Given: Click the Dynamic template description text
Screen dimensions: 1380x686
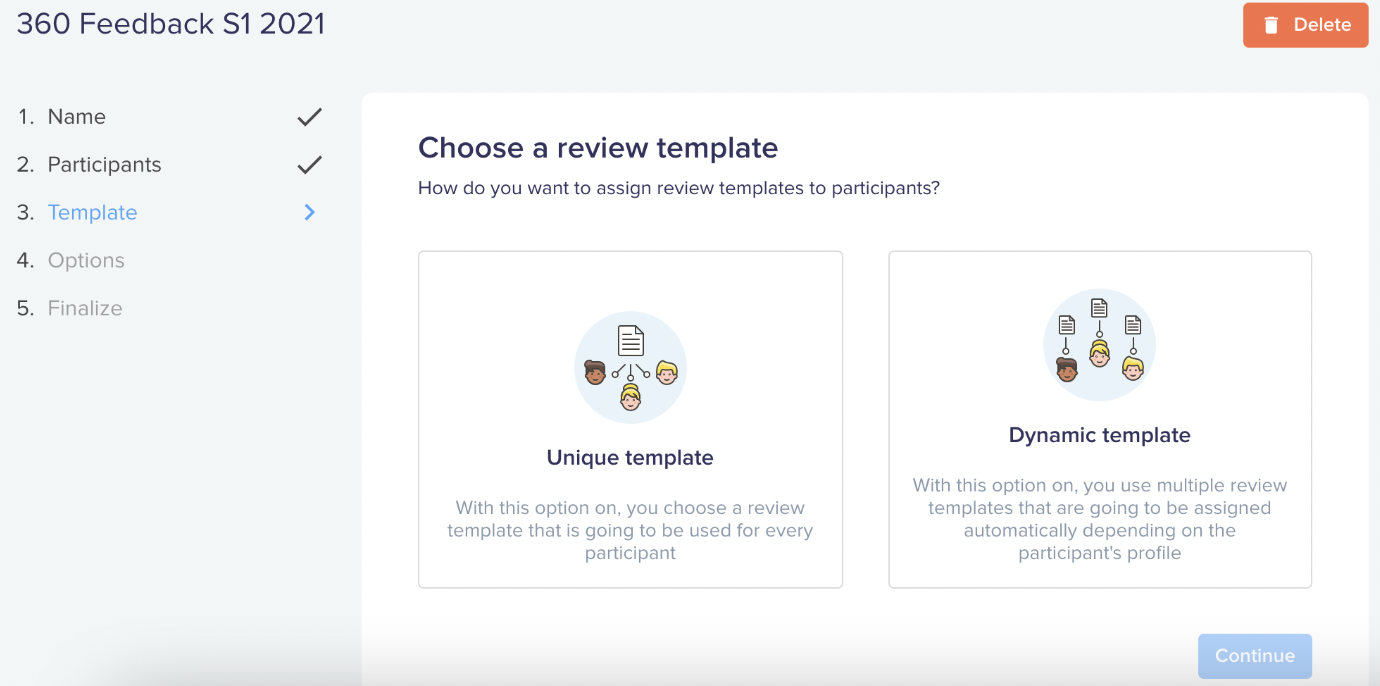Looking at the screenshot, I should tap(1100, 519).
